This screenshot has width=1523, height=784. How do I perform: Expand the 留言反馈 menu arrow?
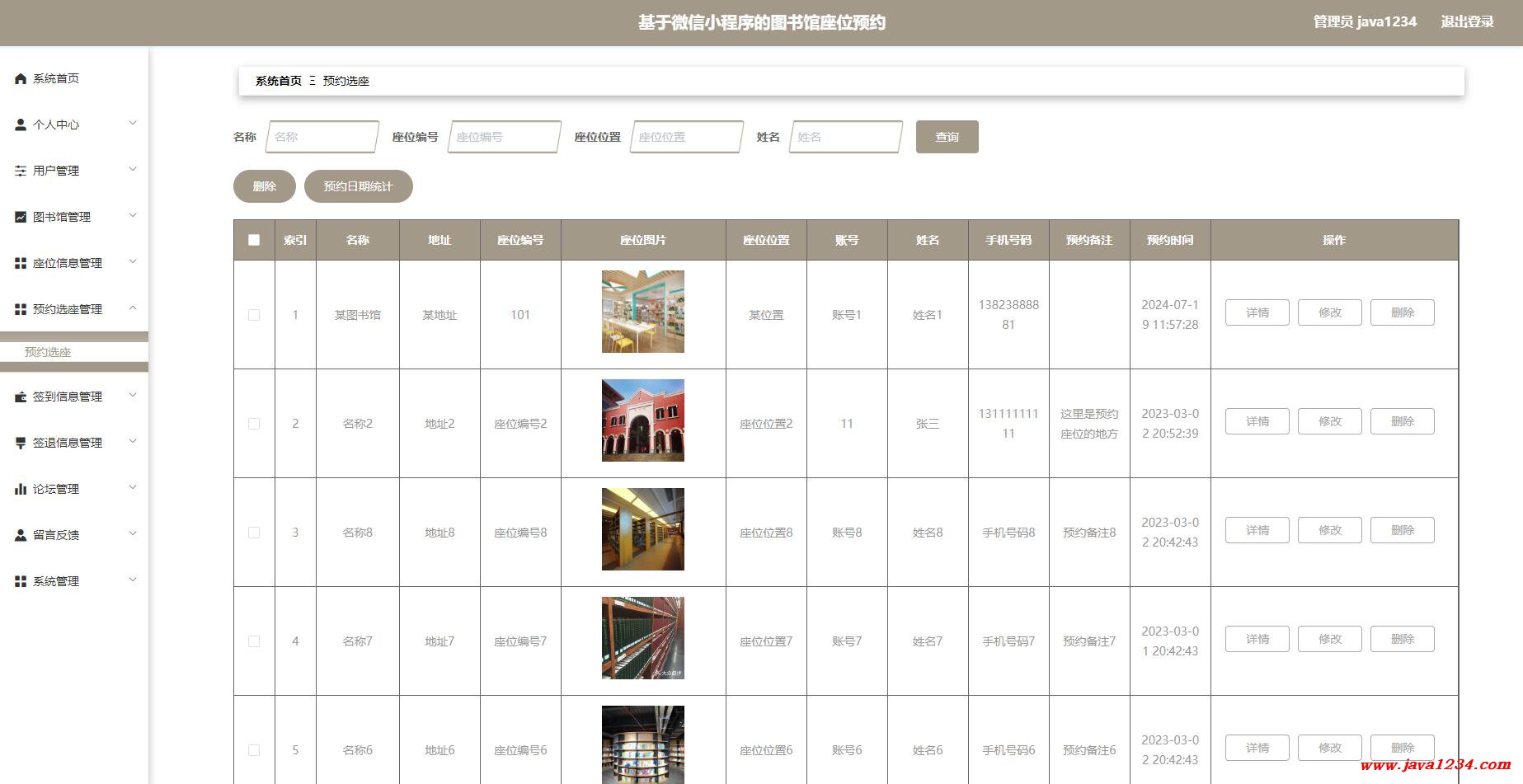click(133, 534)
